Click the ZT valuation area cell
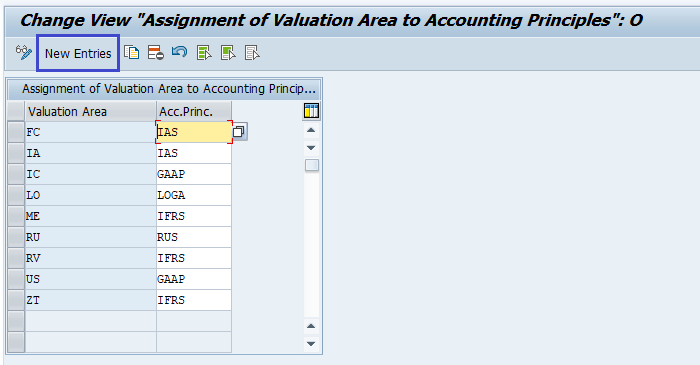The image size is (700, 365). coord(91,300)
